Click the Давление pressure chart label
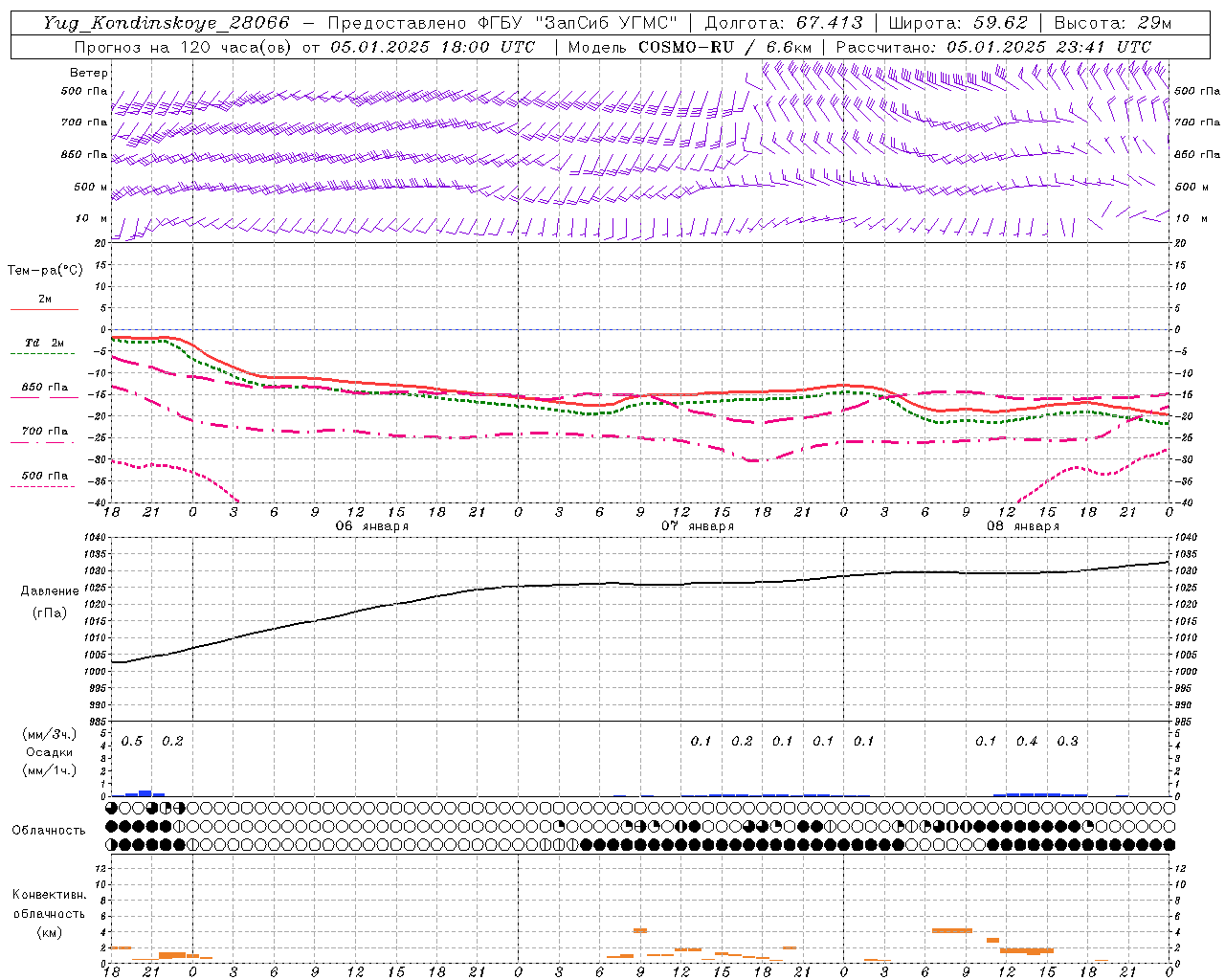Viewport: 1225px width, 980px height. (x=49, y=591)
